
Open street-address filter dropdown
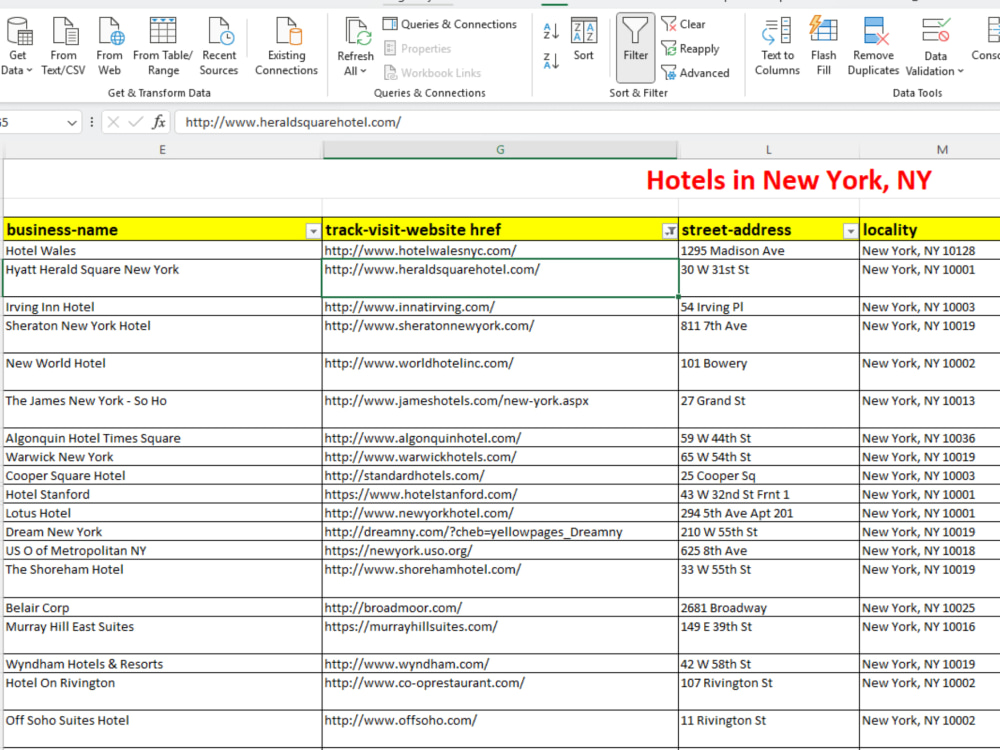[850, 231]
